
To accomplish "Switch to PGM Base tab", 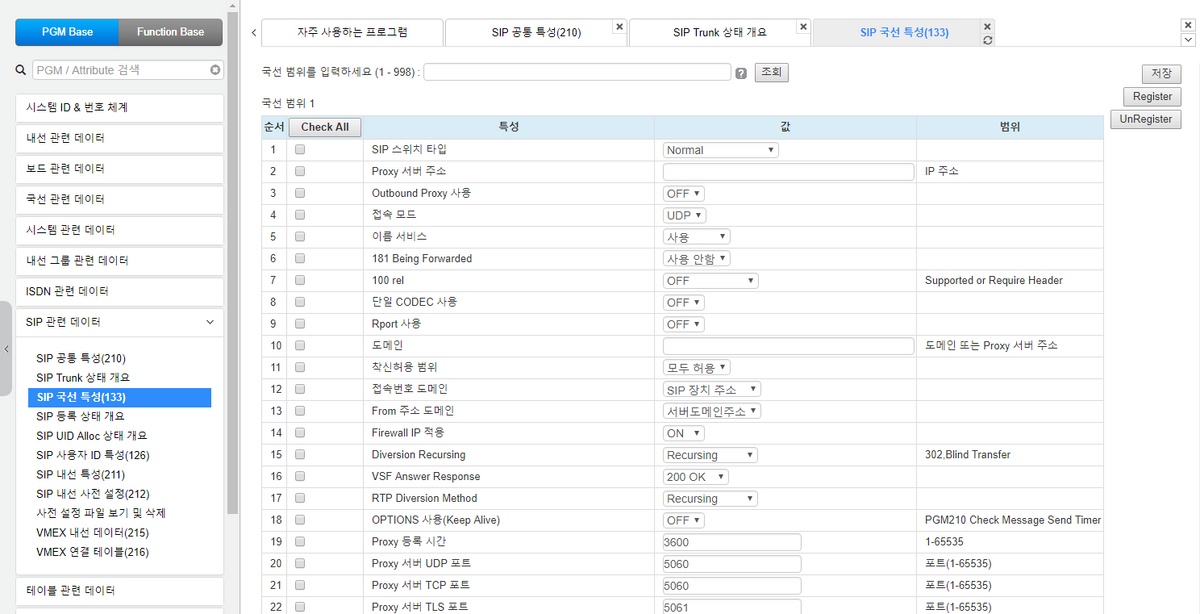I will pos(67,32).
